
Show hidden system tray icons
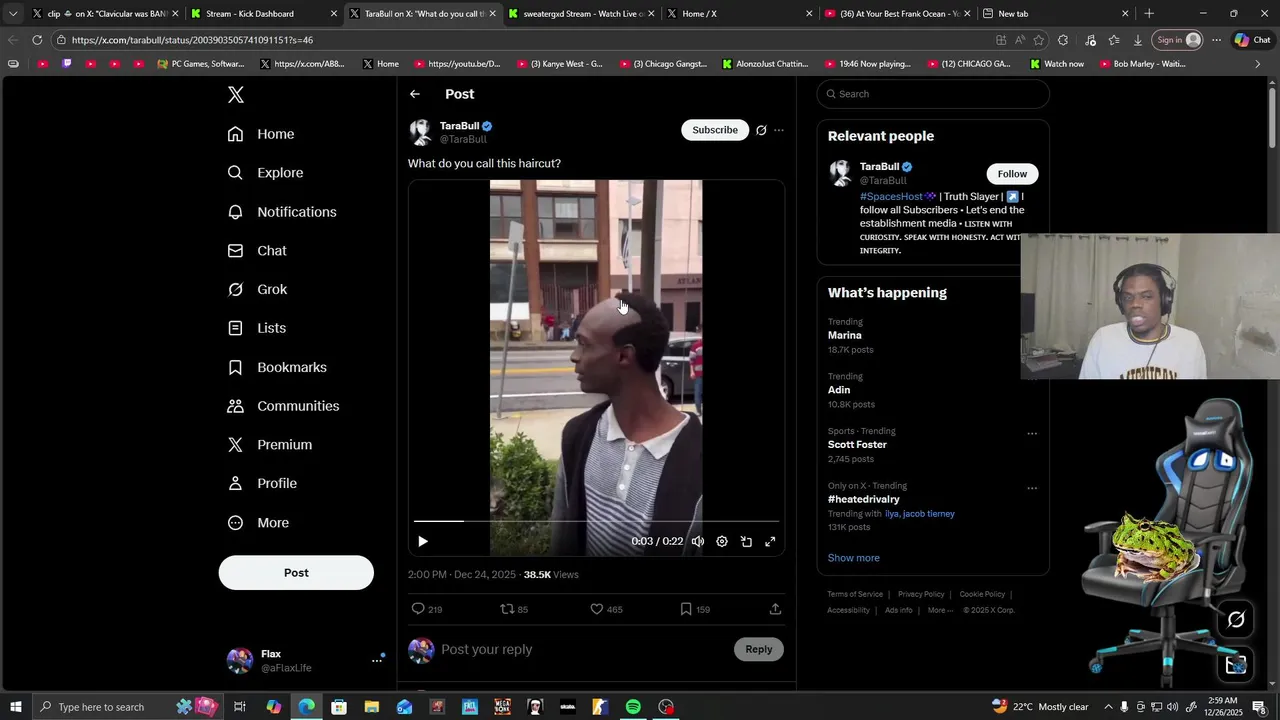[1108, 707]
